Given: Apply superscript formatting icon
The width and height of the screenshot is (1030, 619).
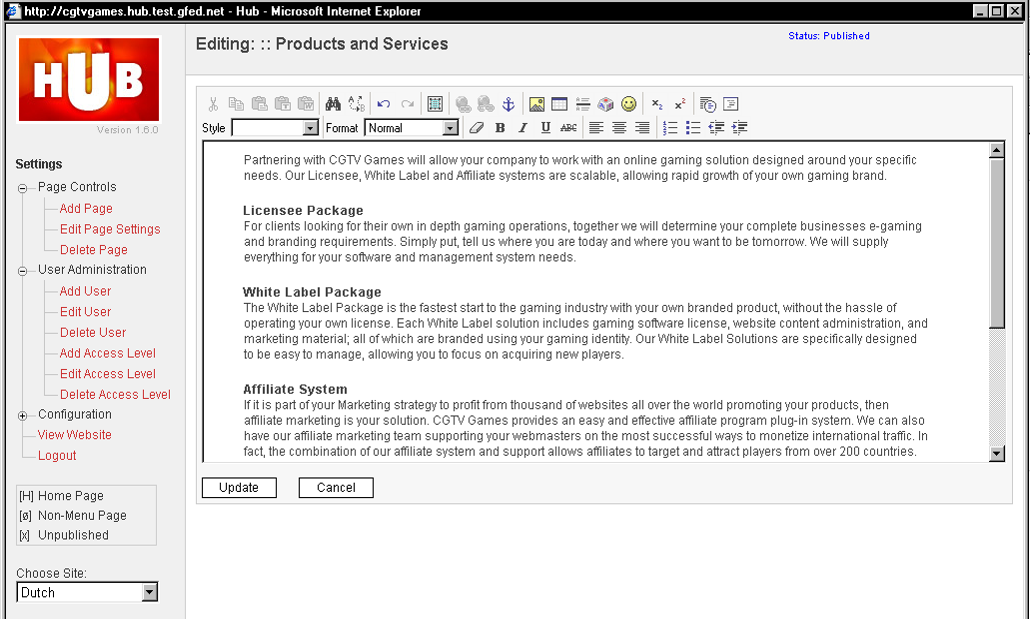Looking at the screenshot, I should [680, 104].
